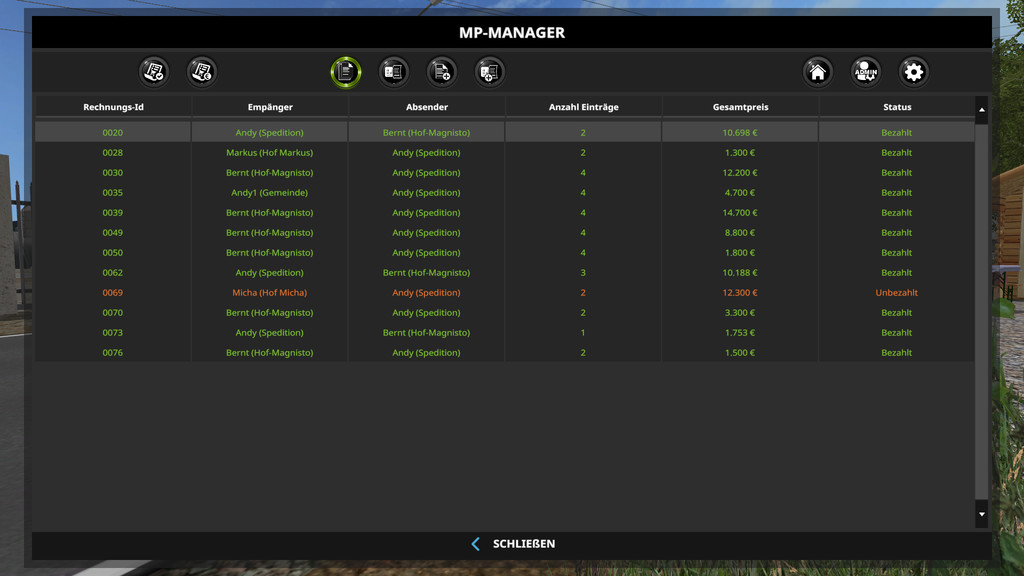The width and height of the screenshot is (1024, 576).
Task: Click the Gesamtpreis column header
Action: pyautogui.click(x=740, y=107)
